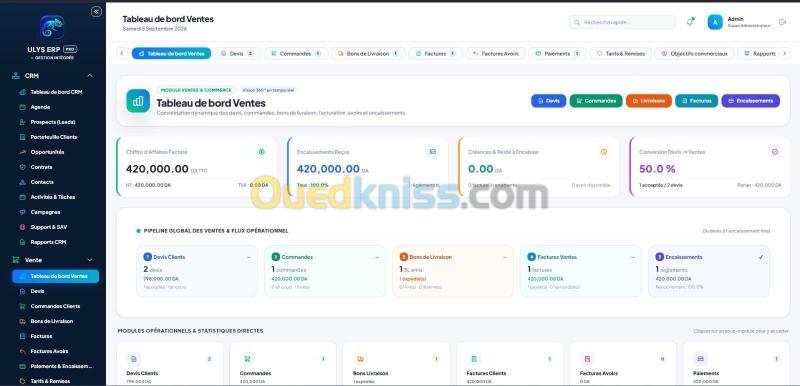The image size is (800, 386).
Task: Expand the Devis Clients pipeline card arrow
Action: point(248,258)
